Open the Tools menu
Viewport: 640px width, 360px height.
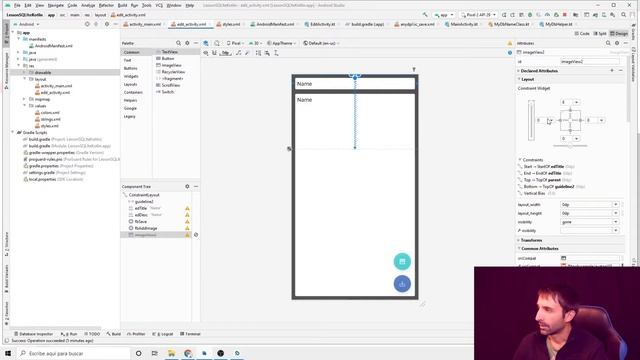pyautogui.click(x=147, y=5)
